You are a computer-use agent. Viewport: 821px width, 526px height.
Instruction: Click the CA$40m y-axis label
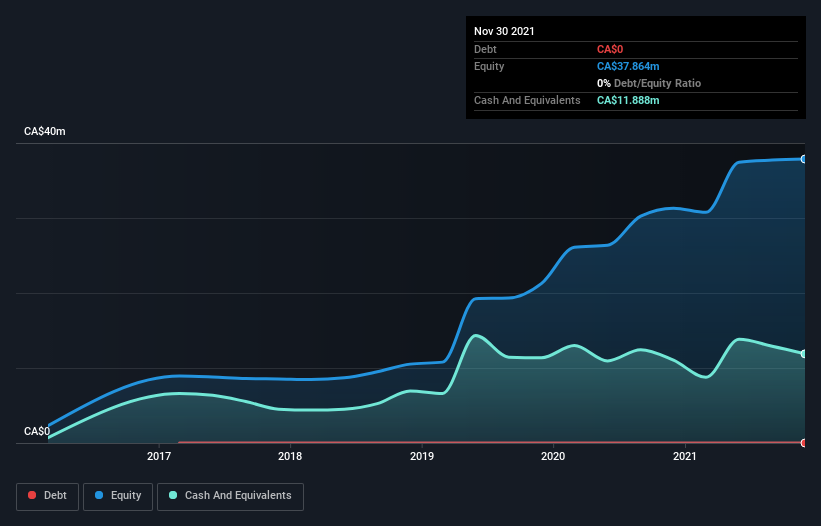coord(45,131)
